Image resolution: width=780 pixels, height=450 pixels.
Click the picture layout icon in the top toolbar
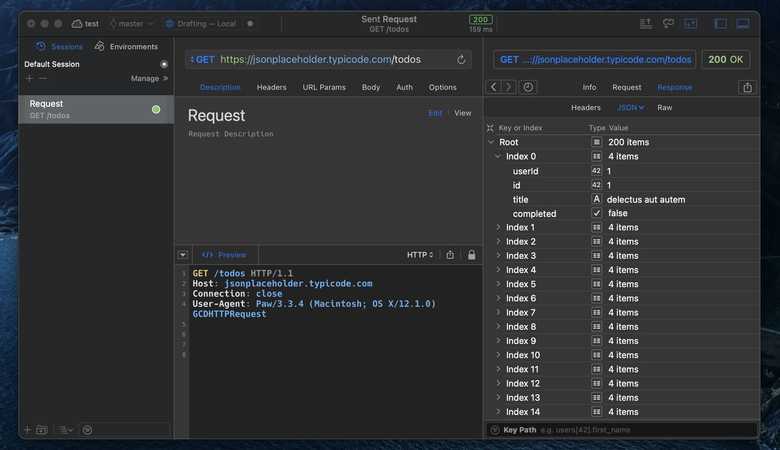(x=690, y=23)
